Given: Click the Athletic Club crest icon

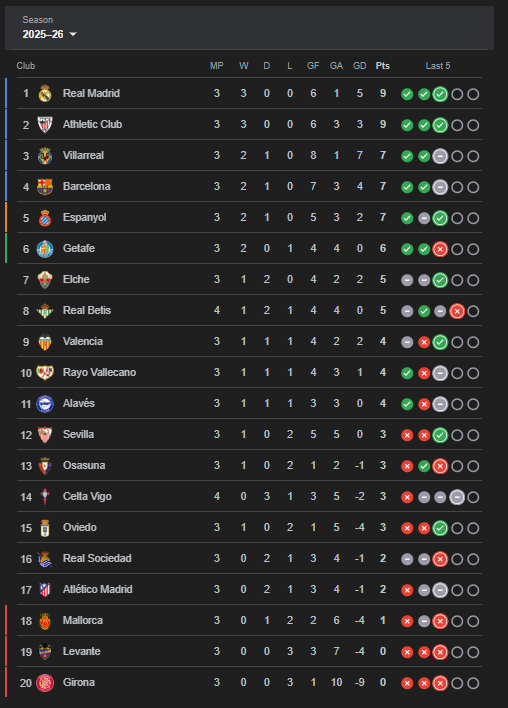Looking at the screenshot, I should (x=45, y=125).
